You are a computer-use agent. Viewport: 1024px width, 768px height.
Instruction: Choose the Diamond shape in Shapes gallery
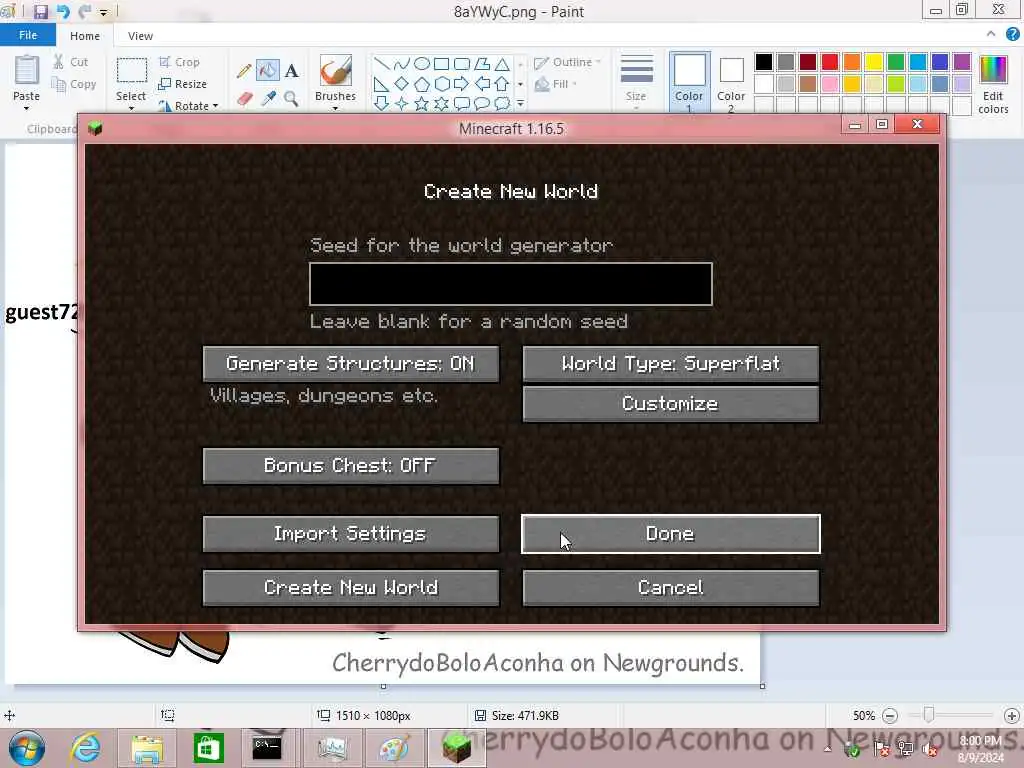coord(402,84)
